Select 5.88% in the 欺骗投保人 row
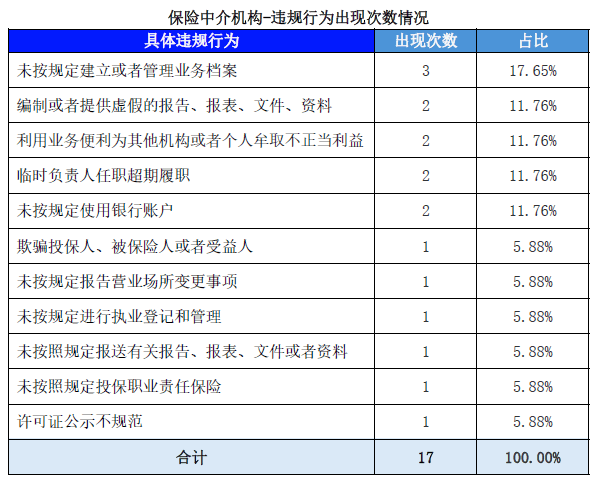Viewport: 600px width, 488px height. point(533,246)
